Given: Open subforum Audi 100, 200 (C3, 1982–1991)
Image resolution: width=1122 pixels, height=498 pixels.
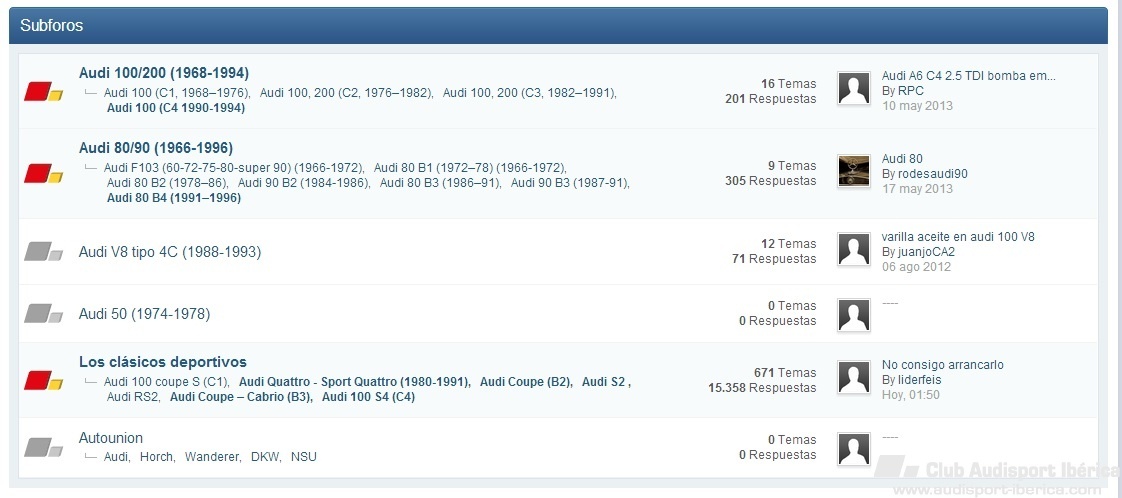Looking at the screenshot, I should 530,92.
